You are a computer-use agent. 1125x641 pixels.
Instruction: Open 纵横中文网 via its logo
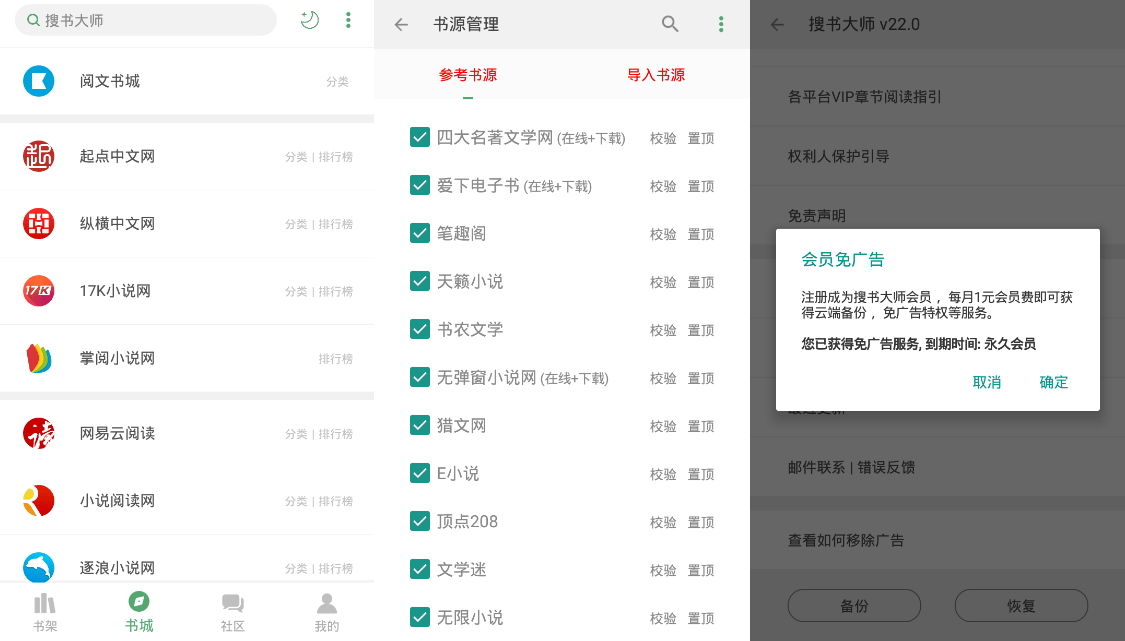click(x=38, y=223)
